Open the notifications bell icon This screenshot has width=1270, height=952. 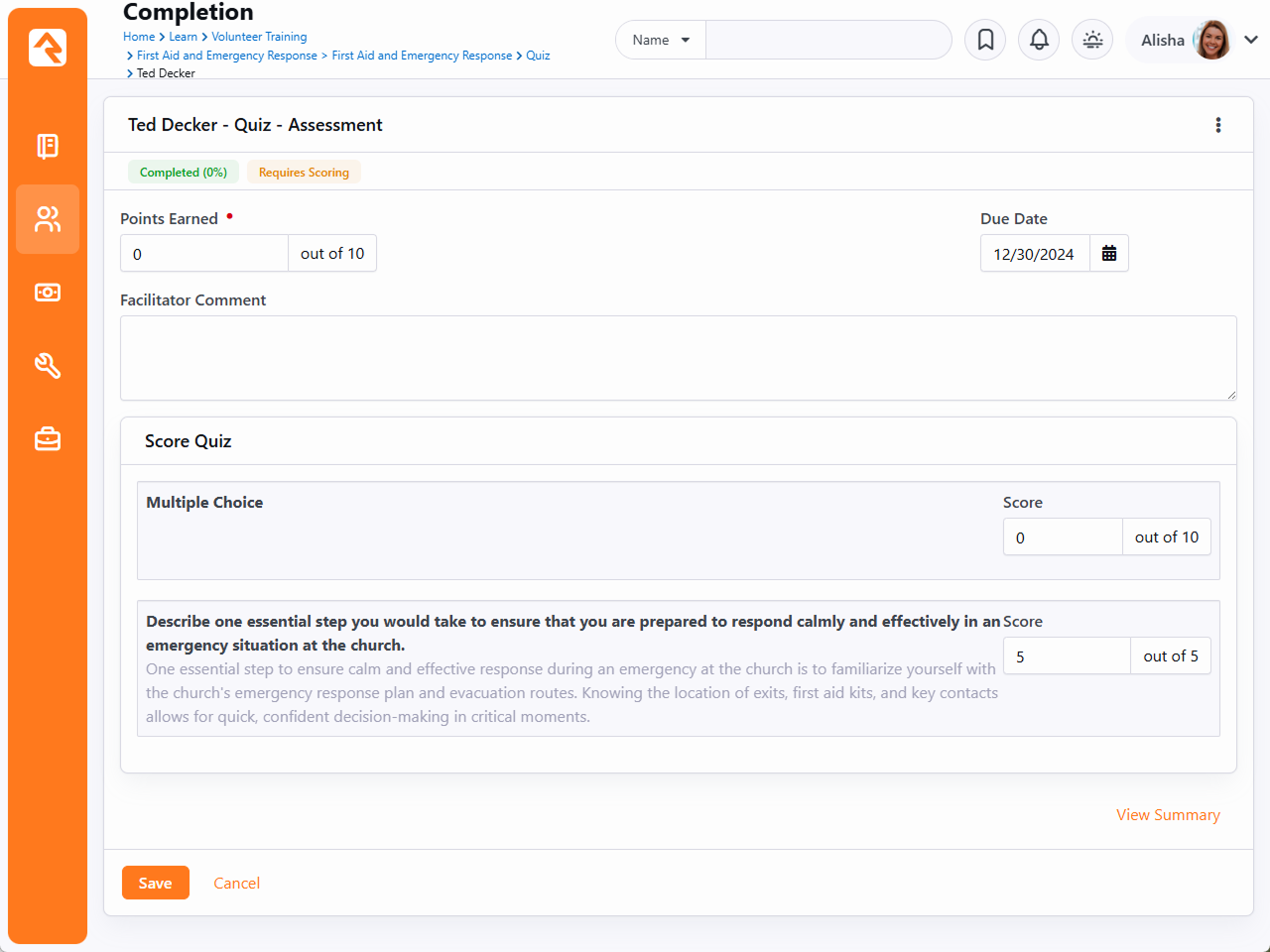coord(1039,40)
